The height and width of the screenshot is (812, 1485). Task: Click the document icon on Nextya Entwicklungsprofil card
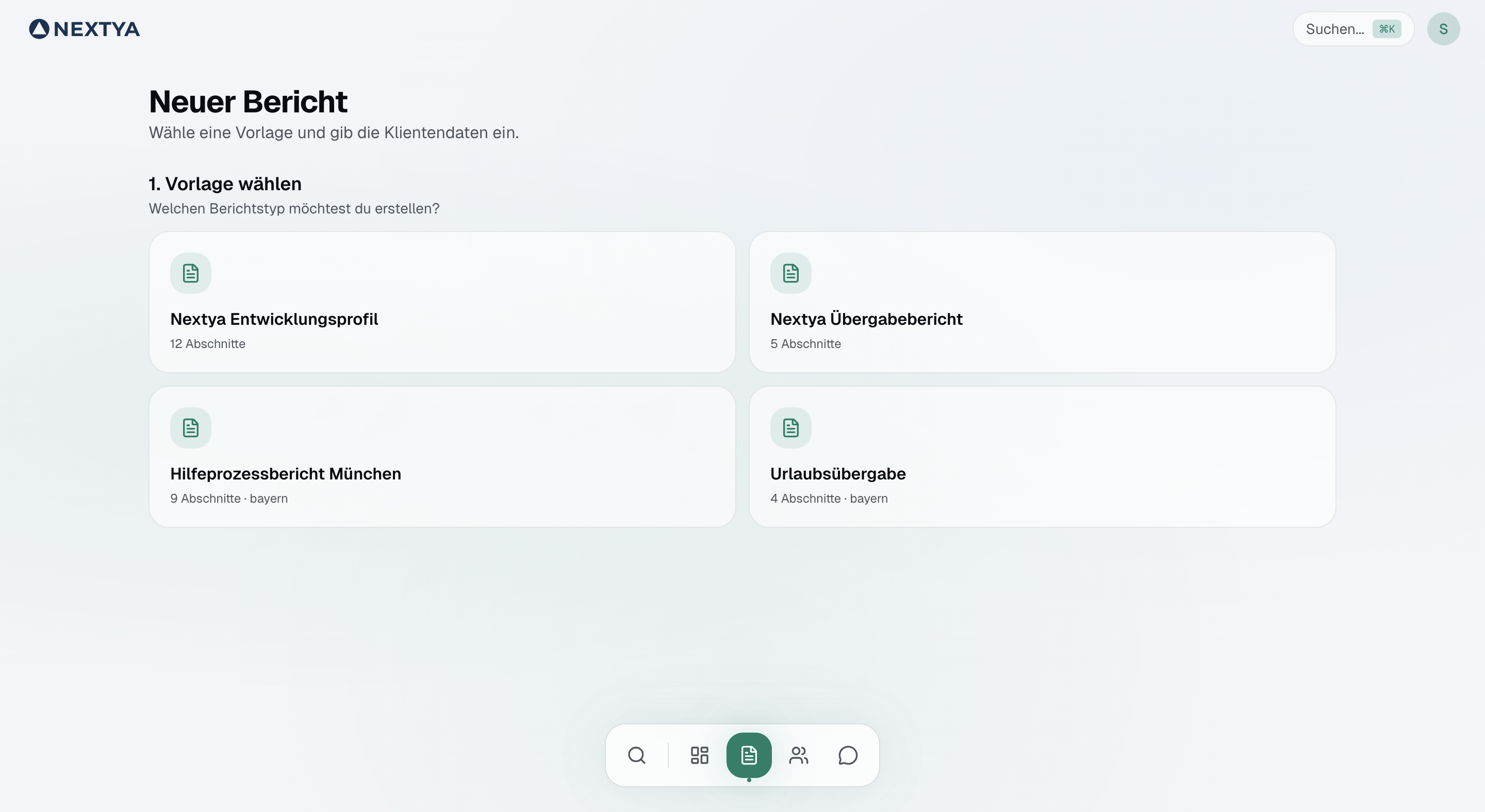(x=191, y=273)
